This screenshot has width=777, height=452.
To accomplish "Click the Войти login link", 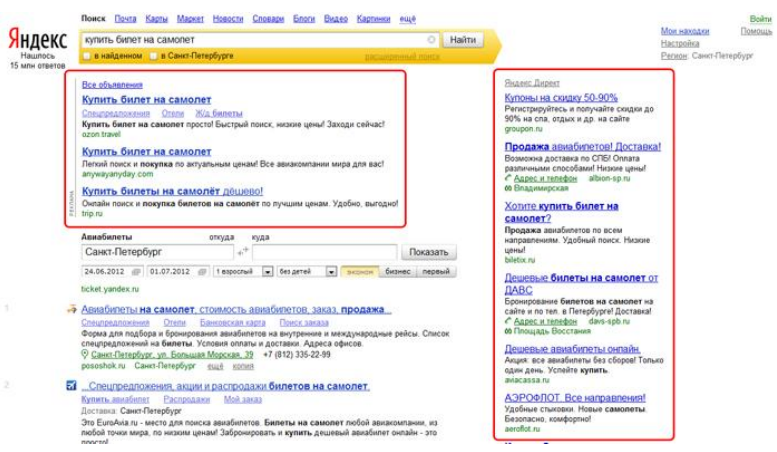I will [761, 19].
